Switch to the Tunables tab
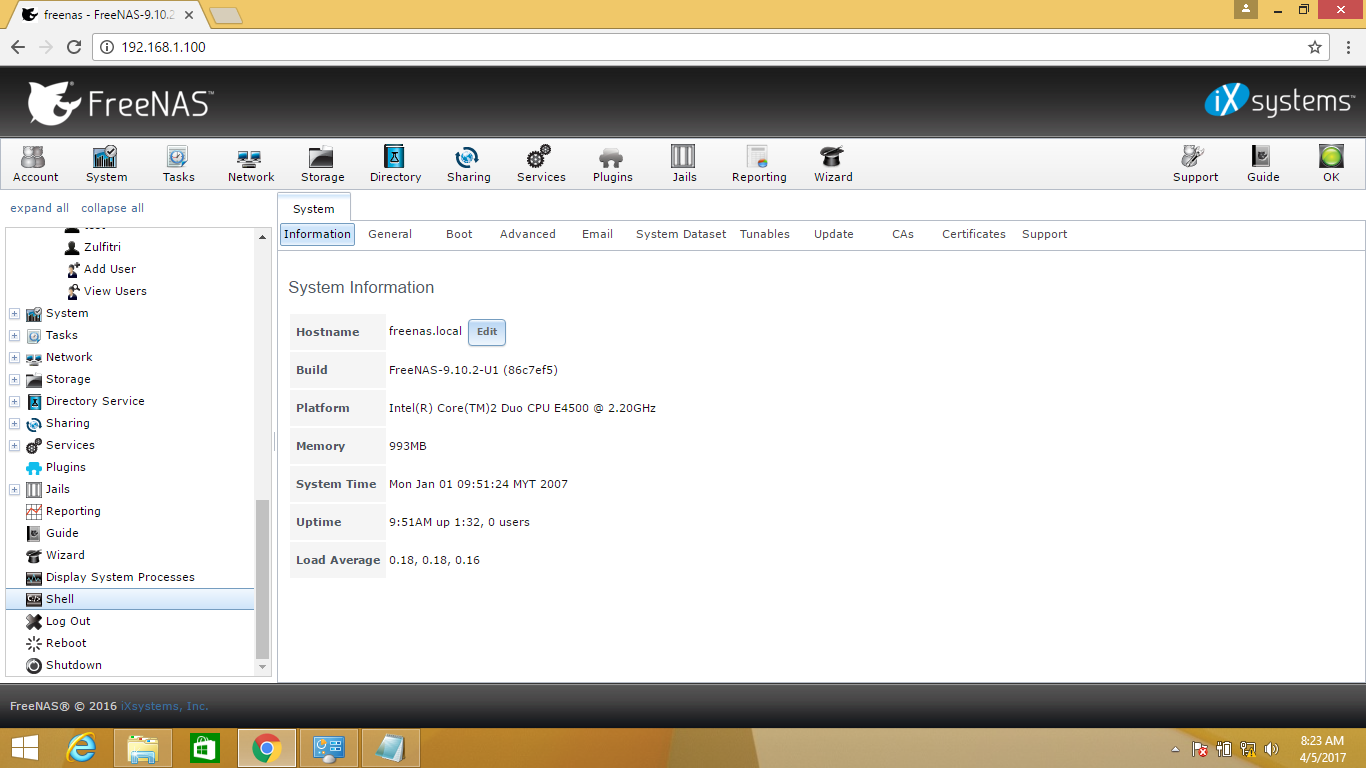The height and width of the screenshot is (768, 1366). coord(765,234)
